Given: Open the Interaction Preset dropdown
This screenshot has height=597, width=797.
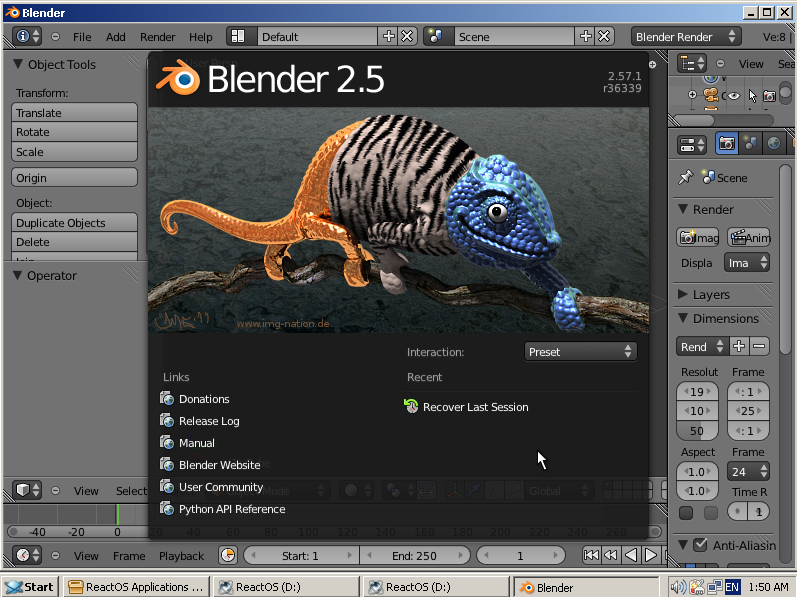Looking at the screenshot, I should pyautogui.click(x=580, y=352).
